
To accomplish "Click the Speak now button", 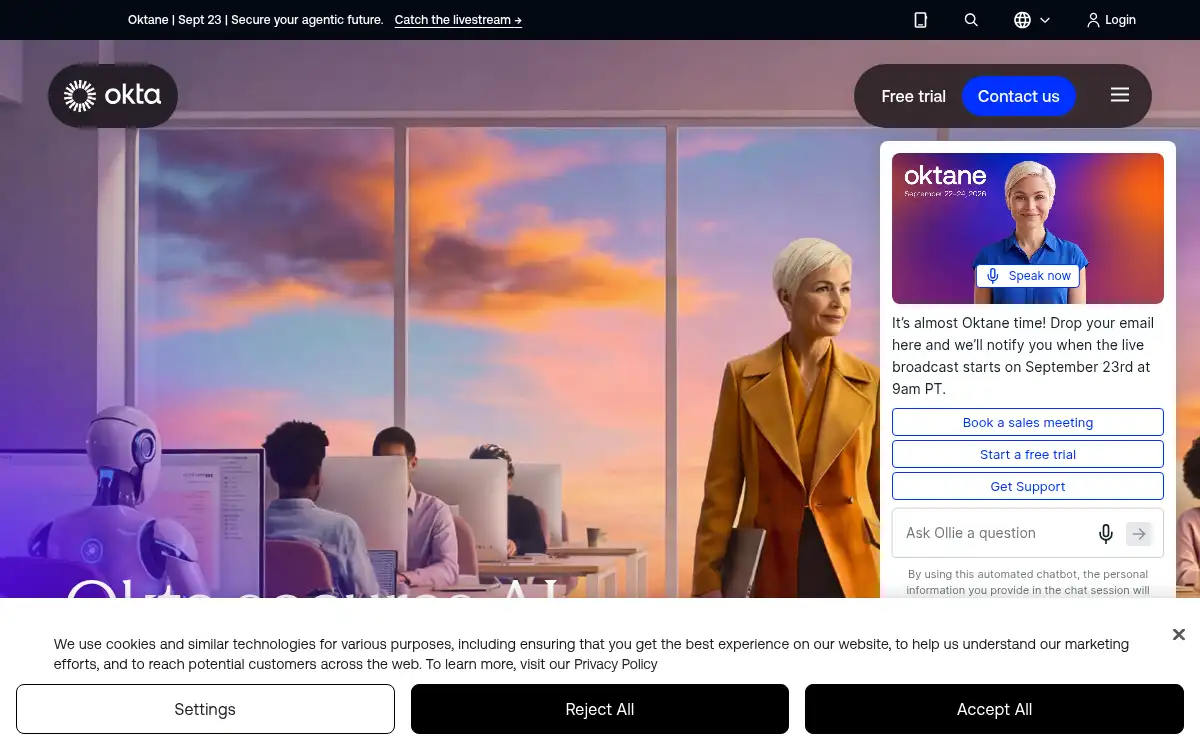I will pos(1028,276).
